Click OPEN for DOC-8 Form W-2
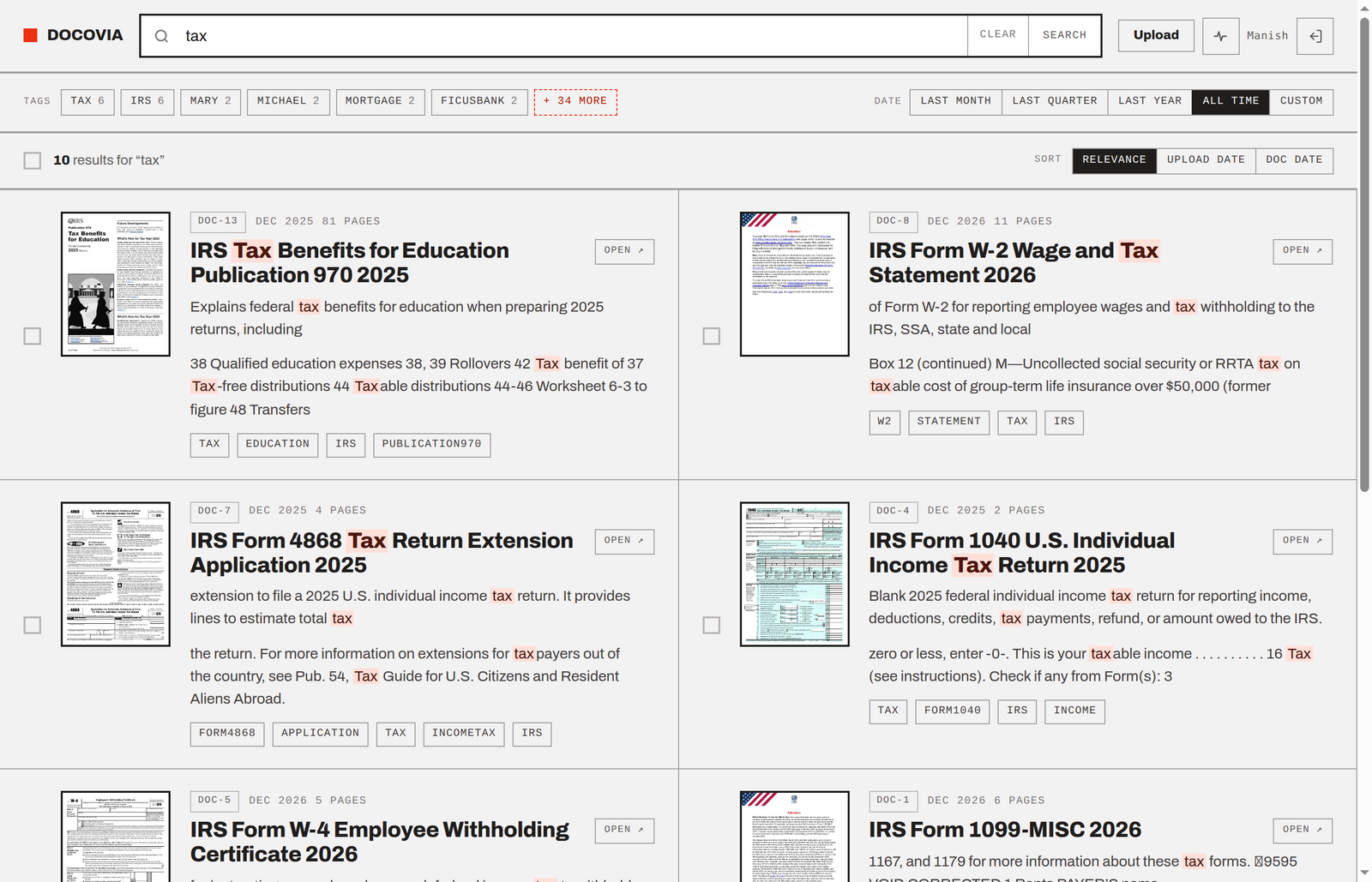 1303,251
